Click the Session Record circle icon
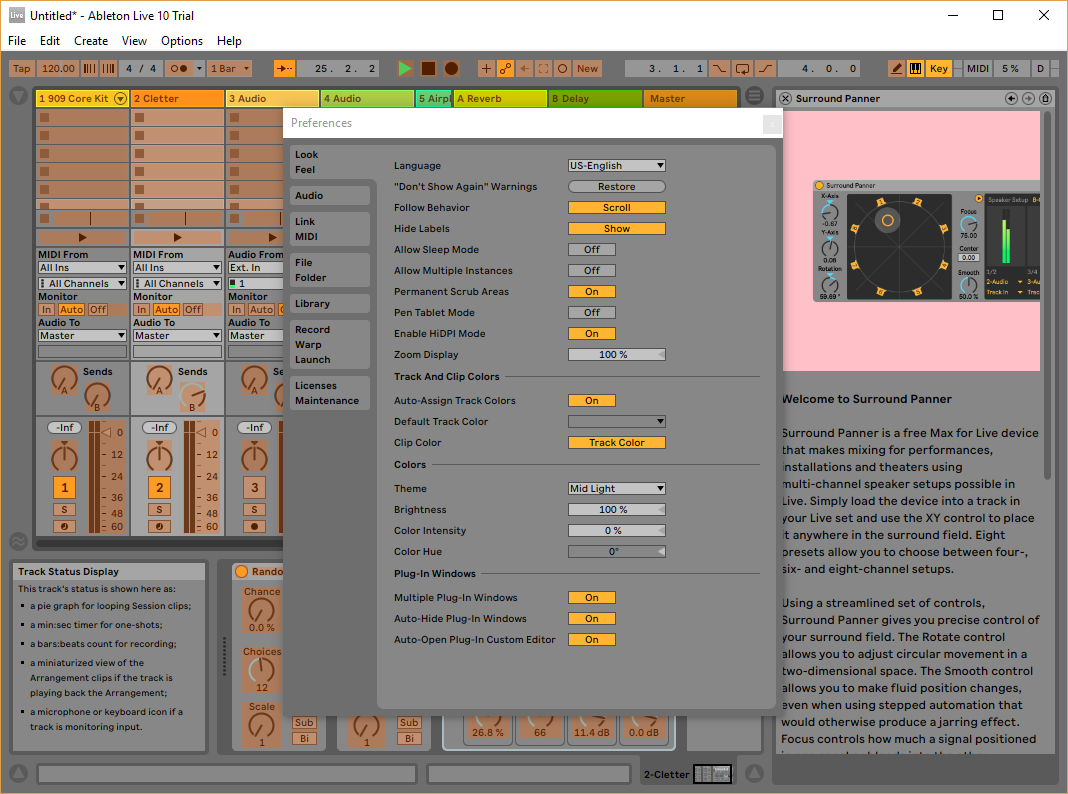 click(562, 68)
